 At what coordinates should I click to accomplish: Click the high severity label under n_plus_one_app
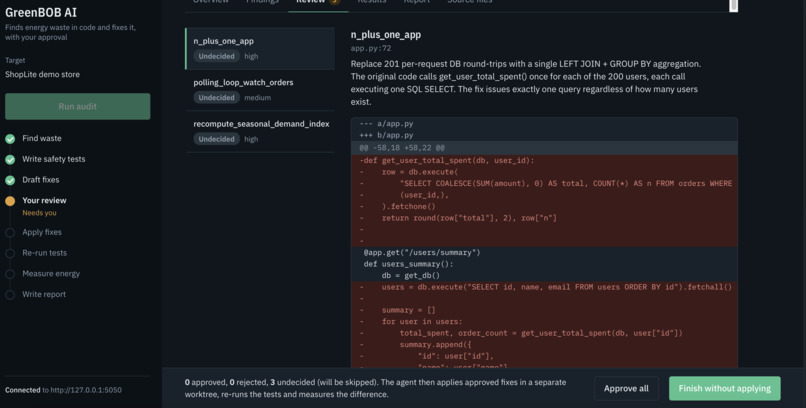click(251, 57)
